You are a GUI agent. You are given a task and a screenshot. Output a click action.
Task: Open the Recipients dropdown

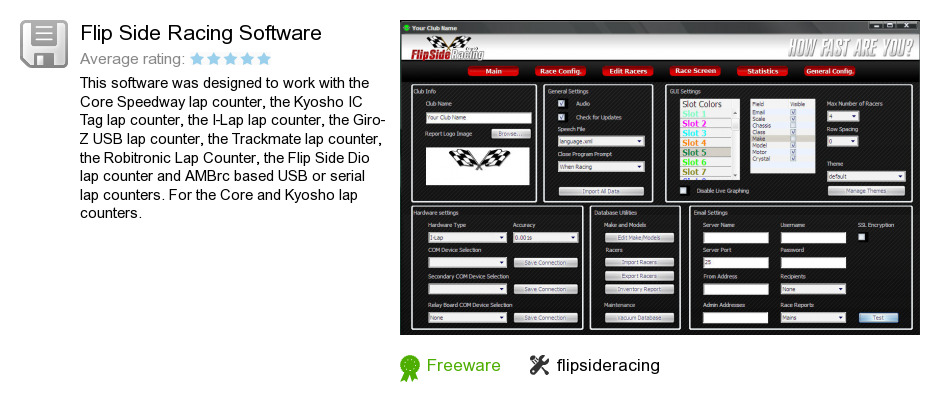(x=813, y=289)
